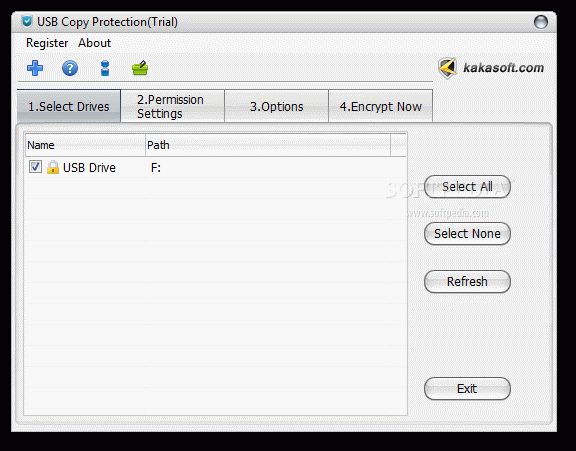The width and height of the screenshot is (576, 451).
Task: Click the green basket purchase icon
Action: coord(140,68)
